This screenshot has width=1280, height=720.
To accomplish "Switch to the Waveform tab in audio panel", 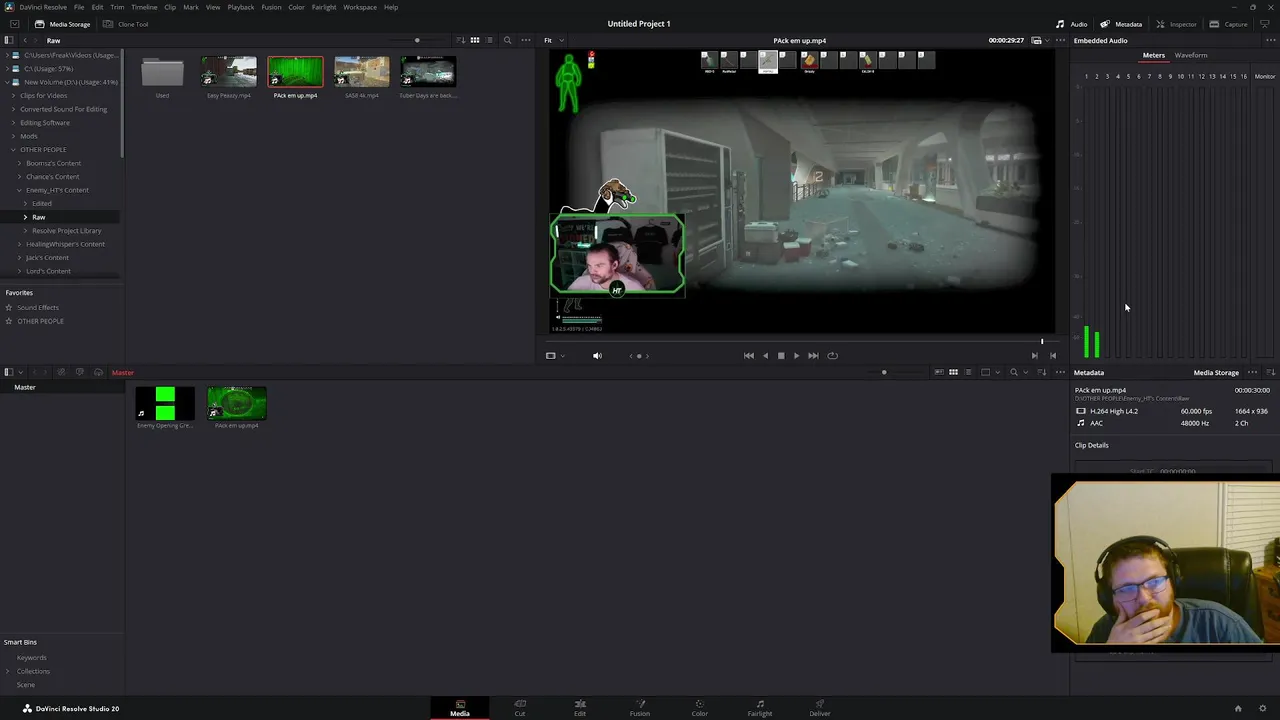I will tap(1191, 55).
